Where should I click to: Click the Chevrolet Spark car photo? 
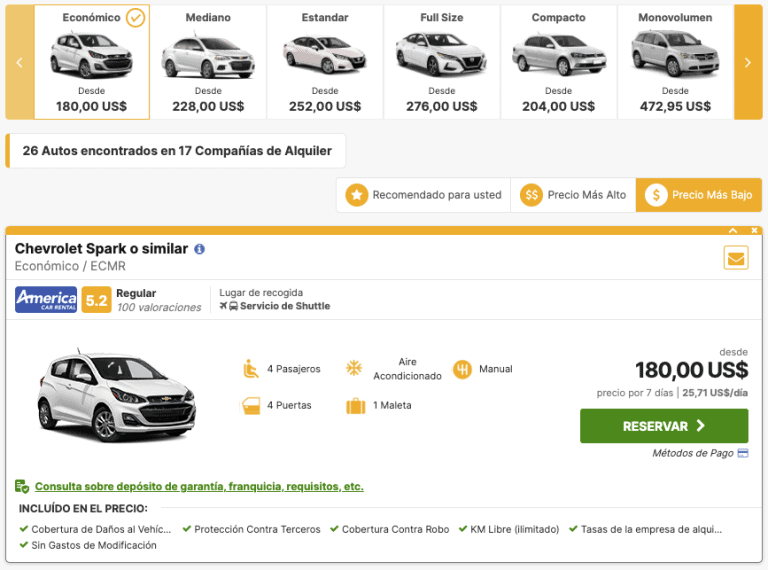click(x=118, y=390)
